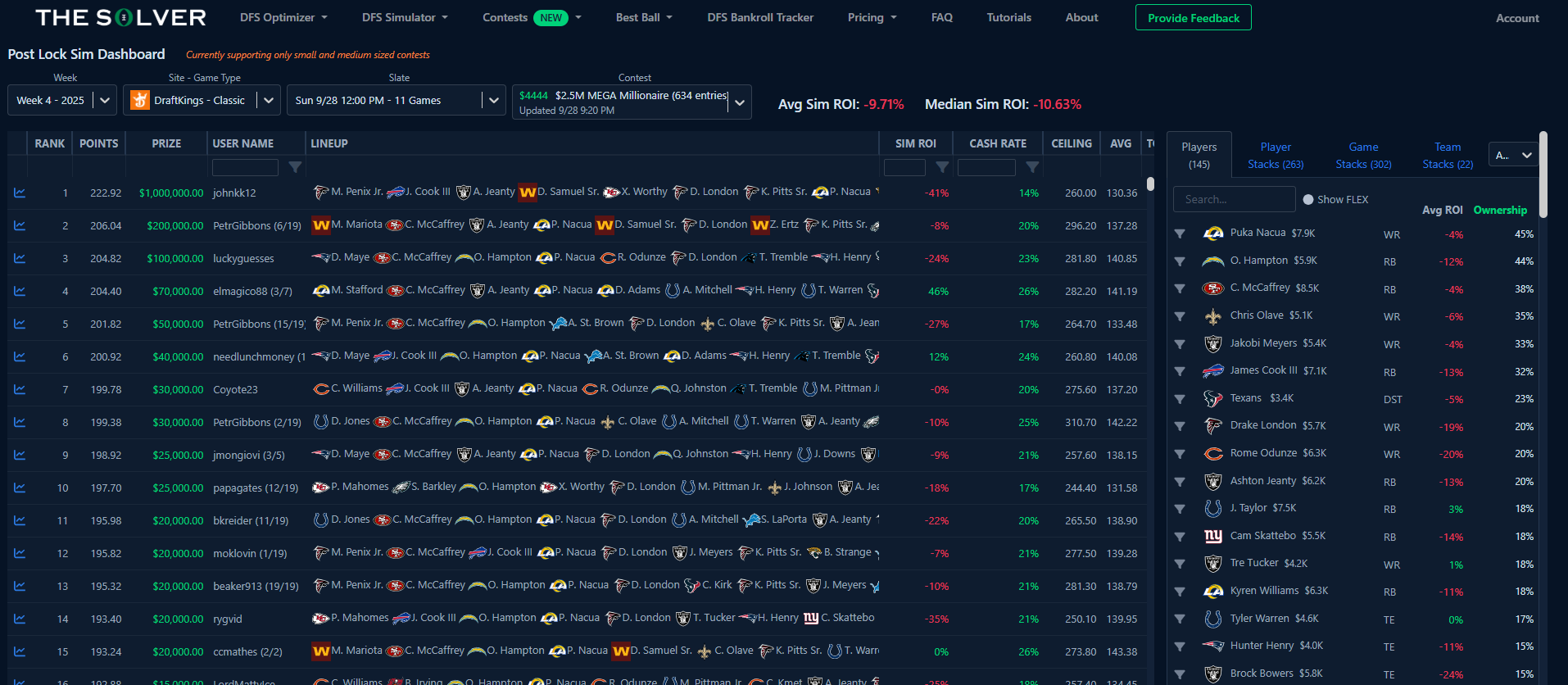Expand the slate selection dropdown
Image resolution: width=1568 pixels, height=685 pixels.
493,100
